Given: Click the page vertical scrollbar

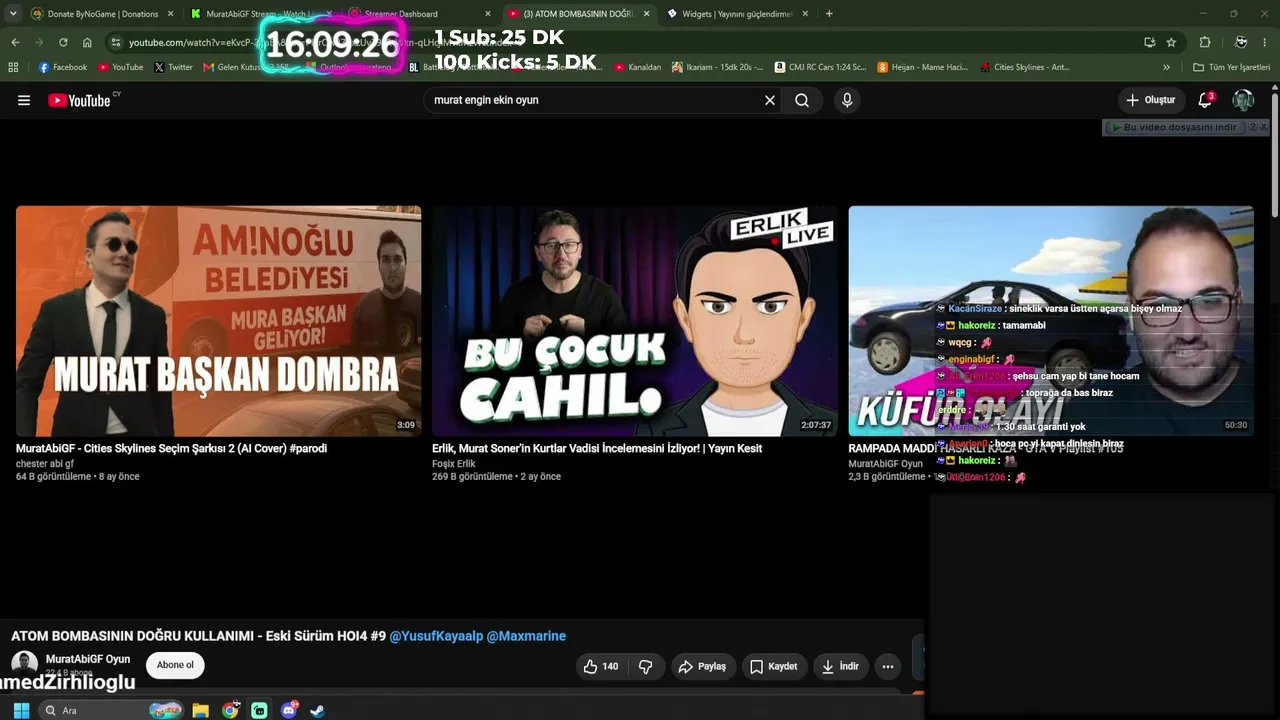Looking at the screenshot, I should (x=1275, y=155).
